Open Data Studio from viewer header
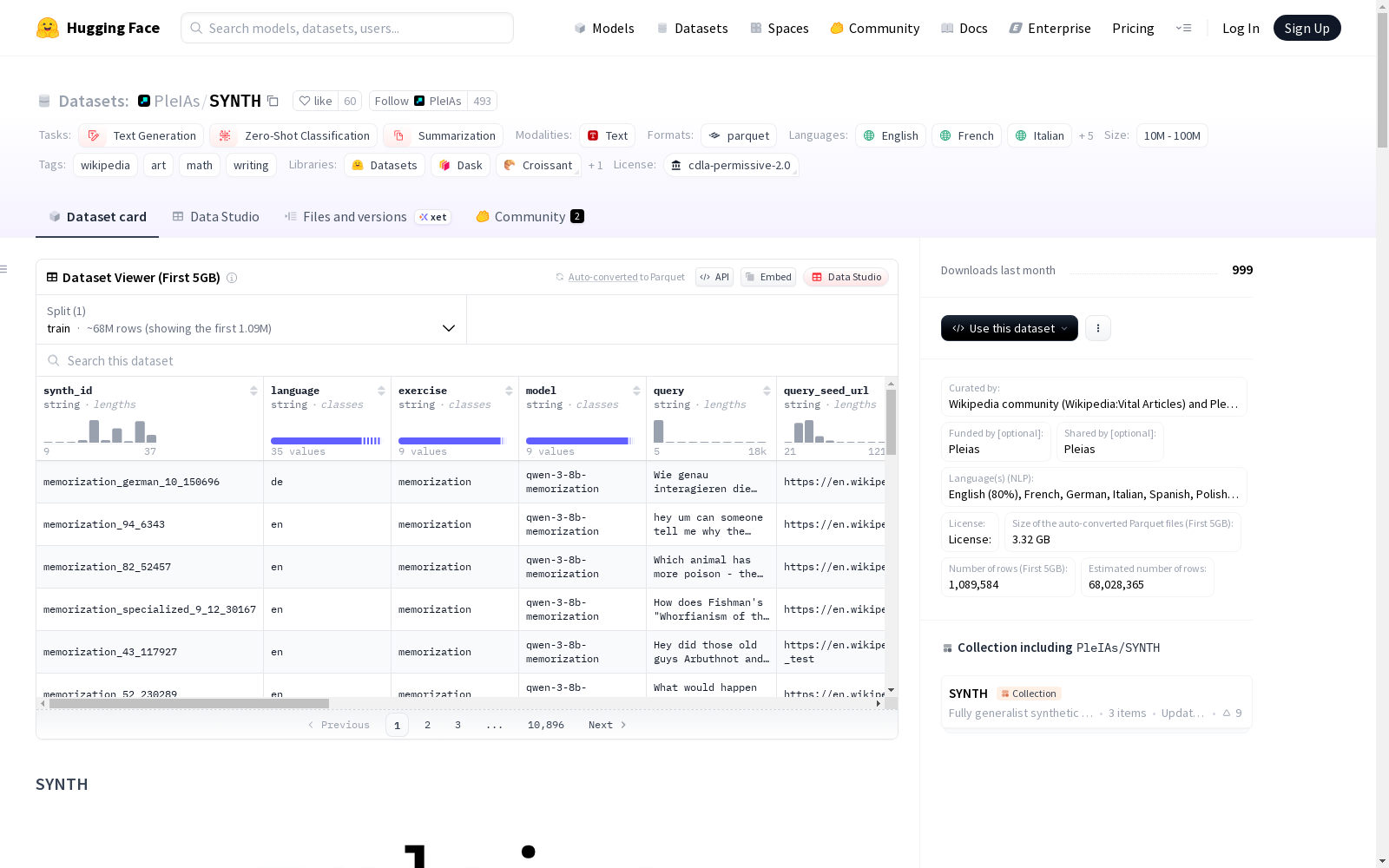The height and width of the screenshot is (868, 1389). pyautogui.click(x=846, y=277)
